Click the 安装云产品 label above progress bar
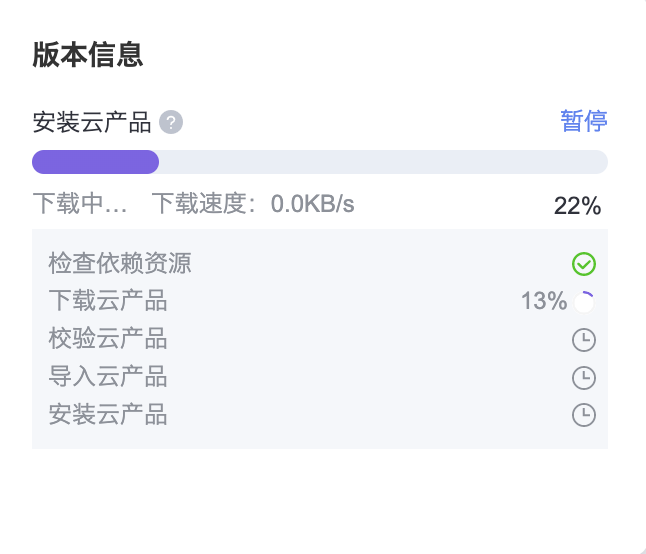The width and height of the screenshot is (646, 554). click(x=92, y=122)
